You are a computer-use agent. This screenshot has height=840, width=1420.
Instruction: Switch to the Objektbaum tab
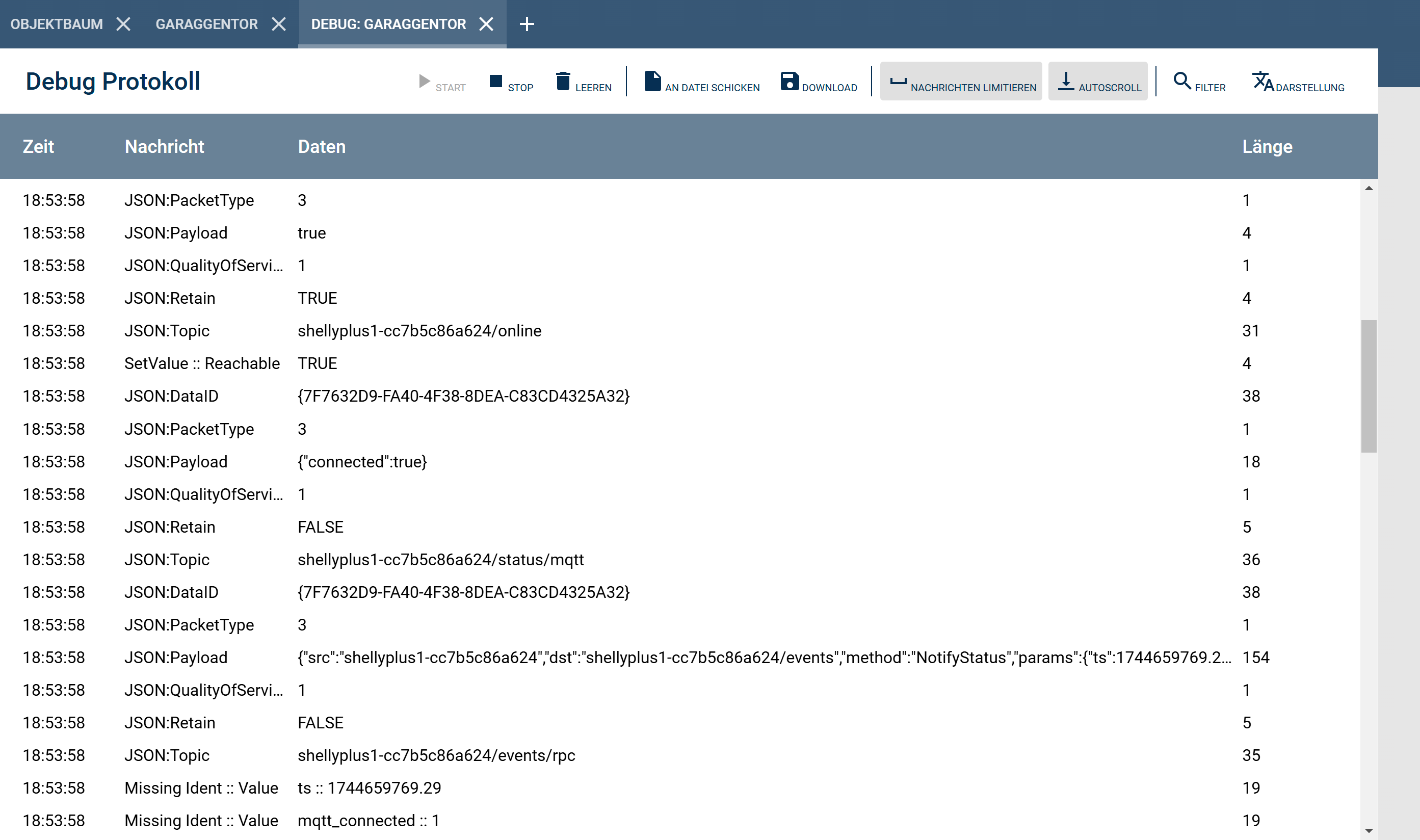[57, 24]
